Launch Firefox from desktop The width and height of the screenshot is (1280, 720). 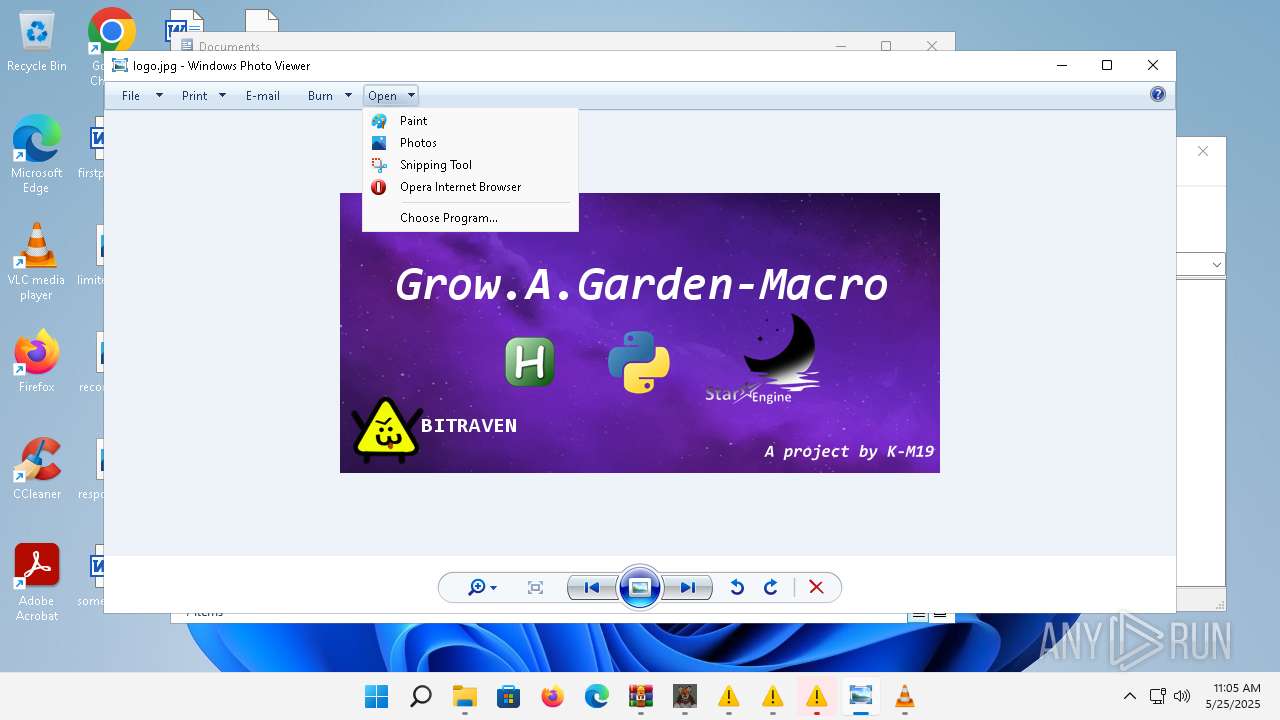tap(37, 362)
